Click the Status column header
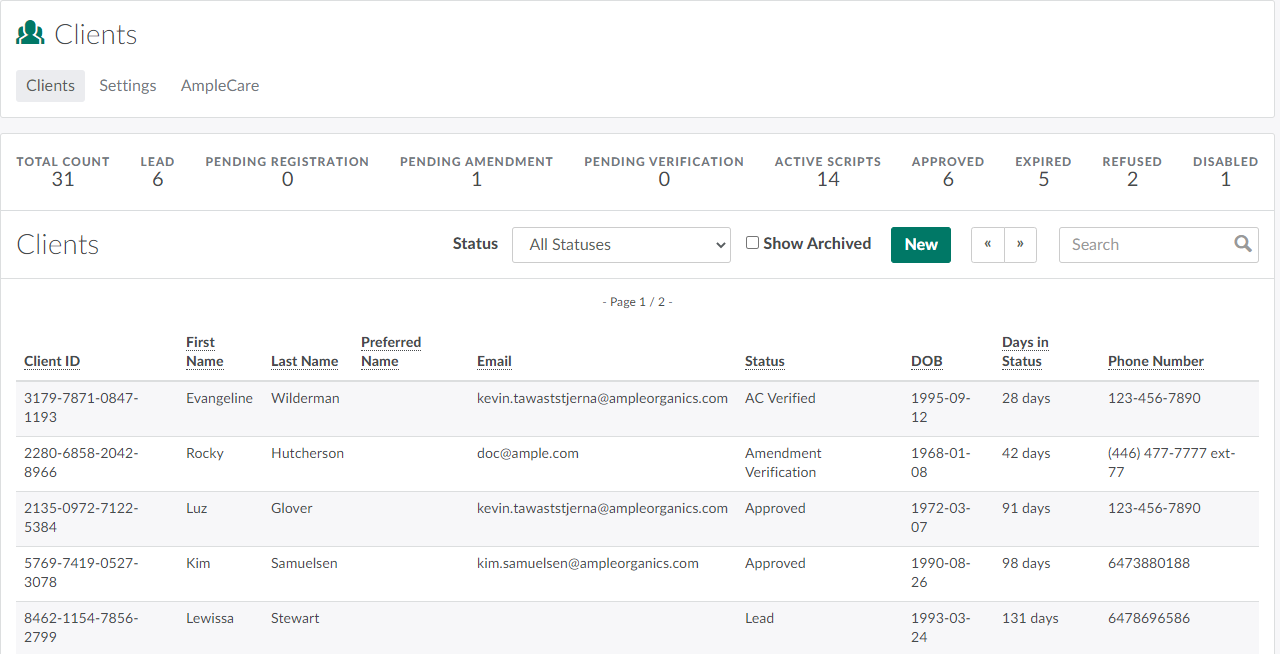Image resolution: width=1280 pixels, height=654 pixels. click(x=764, y=362)
